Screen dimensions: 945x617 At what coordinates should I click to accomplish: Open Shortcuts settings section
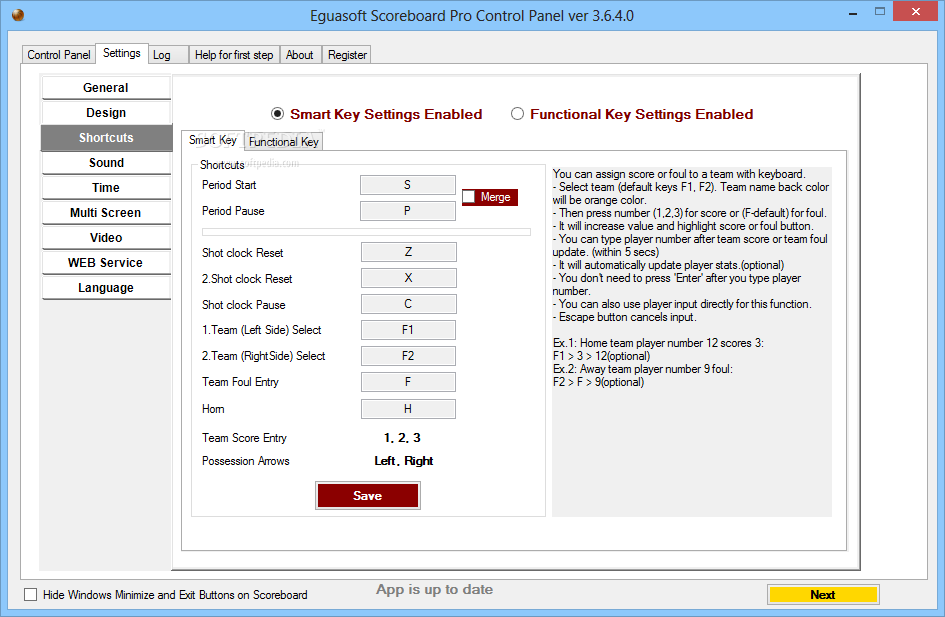[106, 138]
